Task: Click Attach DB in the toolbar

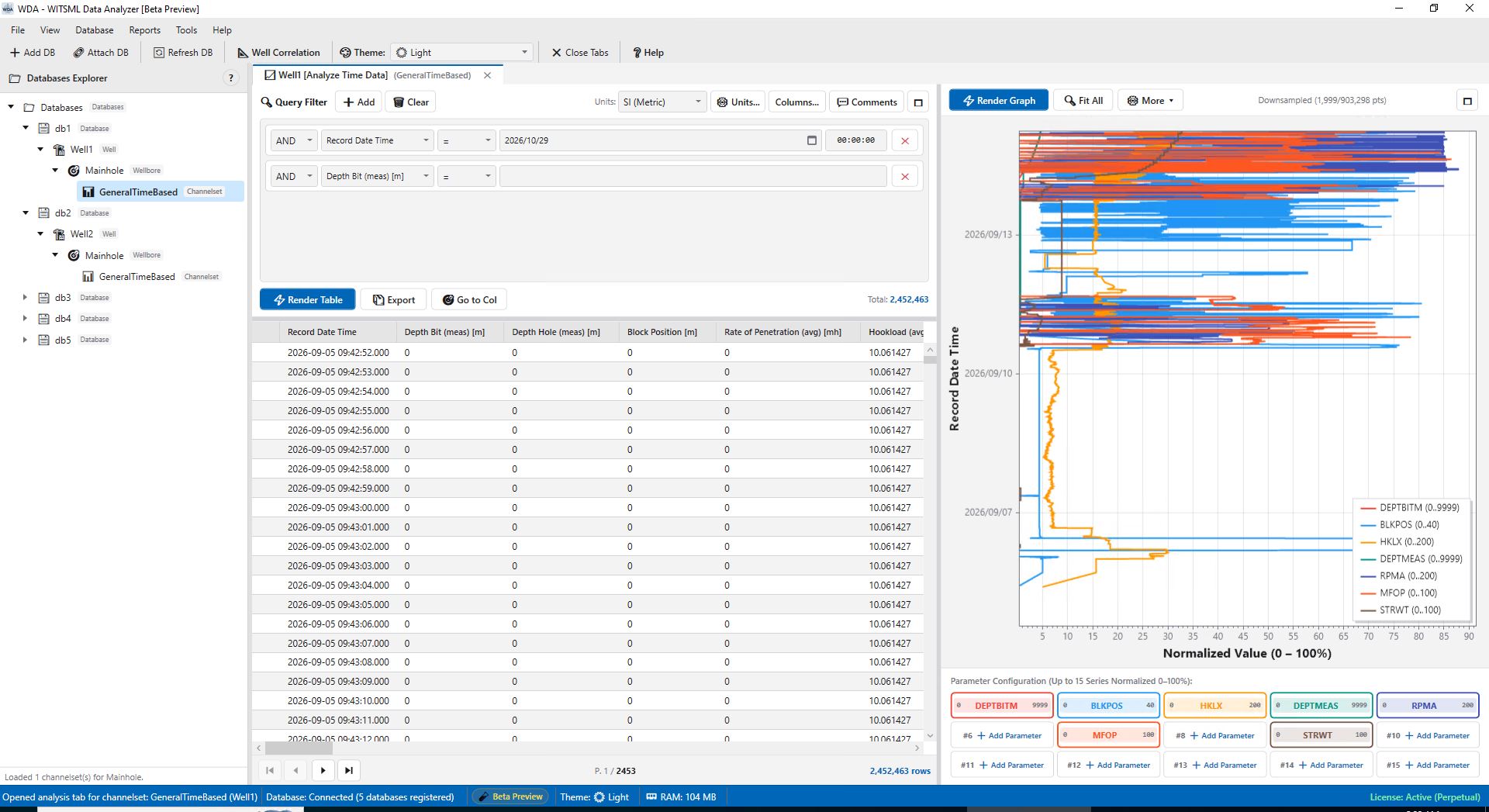Action: click(101, 53)
